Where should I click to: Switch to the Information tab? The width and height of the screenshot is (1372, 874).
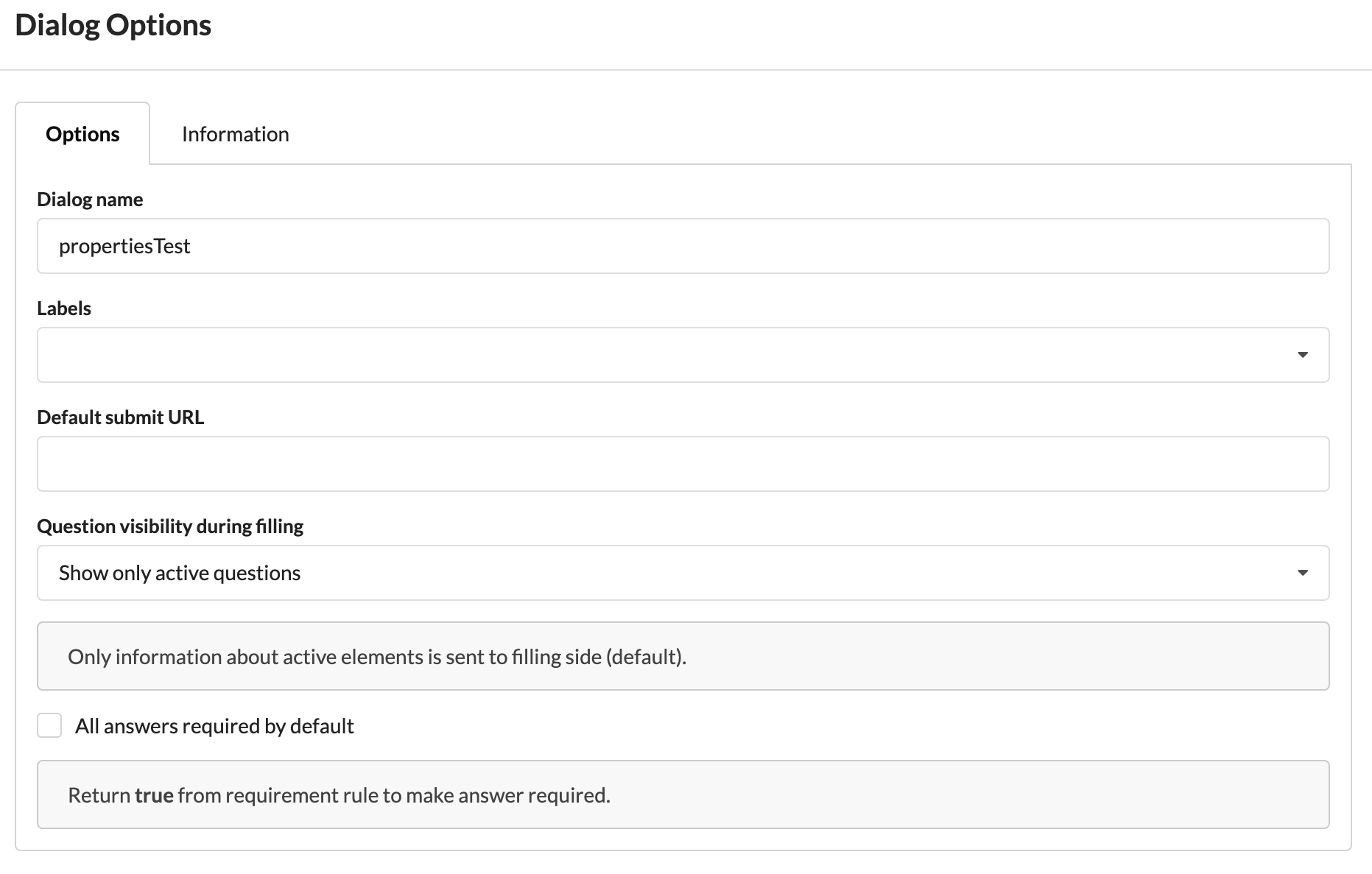pyautogui.click(x=235, y=133)
